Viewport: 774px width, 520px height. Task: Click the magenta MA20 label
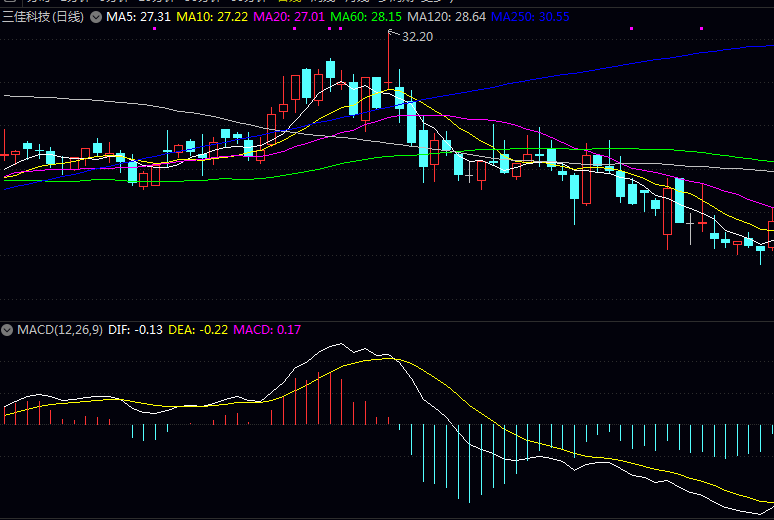point(289,17)
